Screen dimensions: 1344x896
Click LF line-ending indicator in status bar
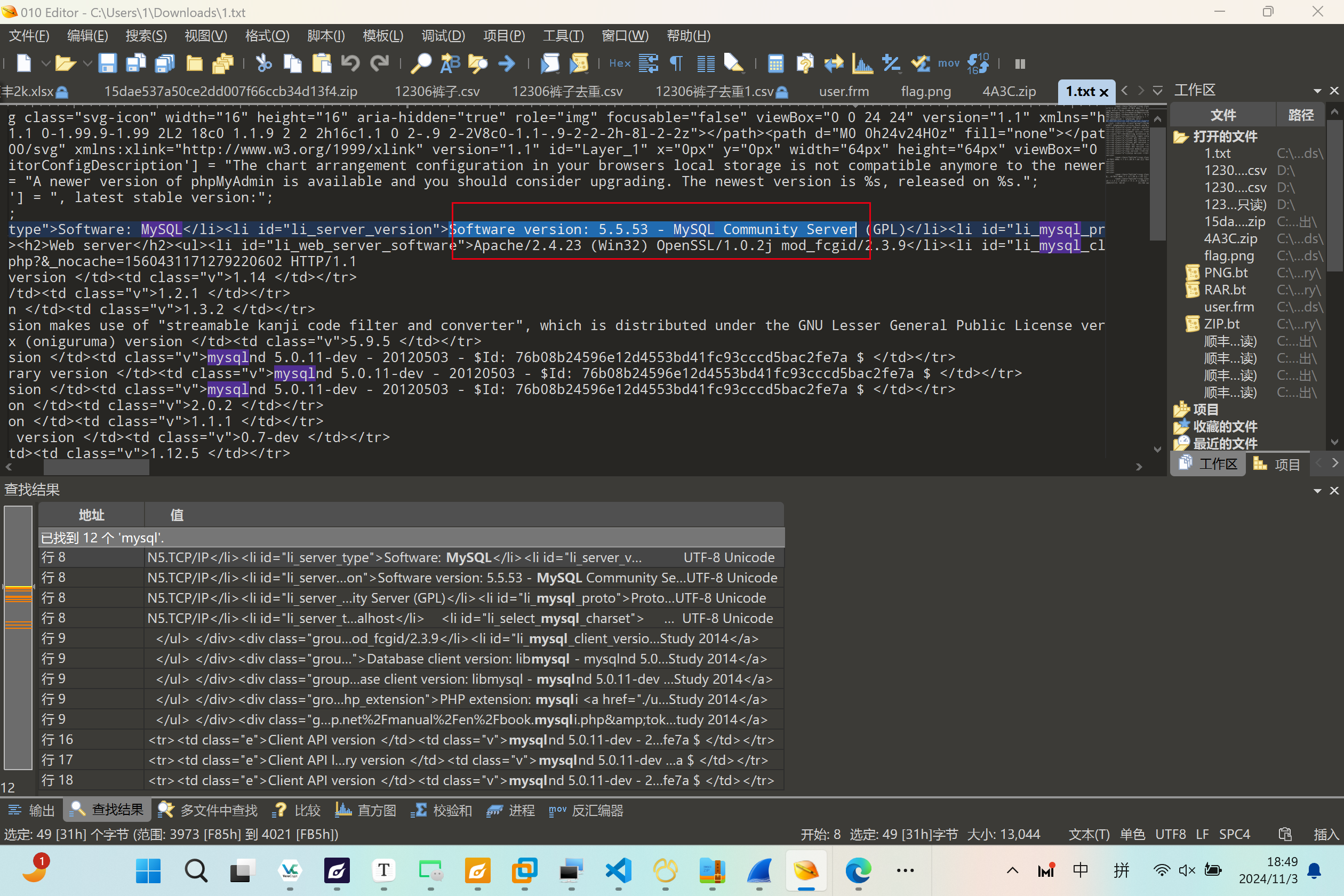point(1202,834)
